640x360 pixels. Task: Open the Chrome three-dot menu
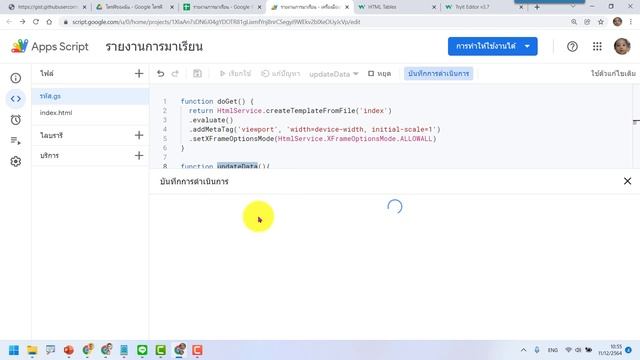pos(631,22)
